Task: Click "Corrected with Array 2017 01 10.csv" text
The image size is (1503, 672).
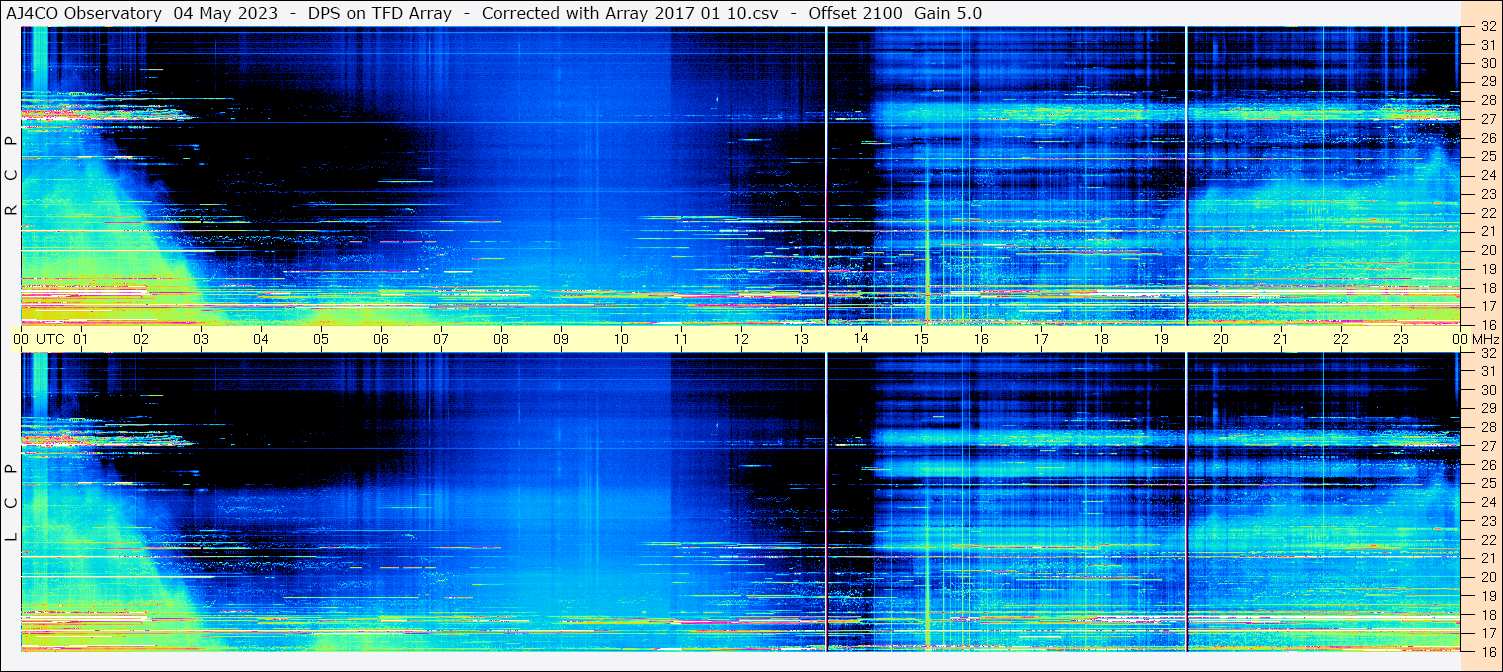Action: (x=631, y=13)
